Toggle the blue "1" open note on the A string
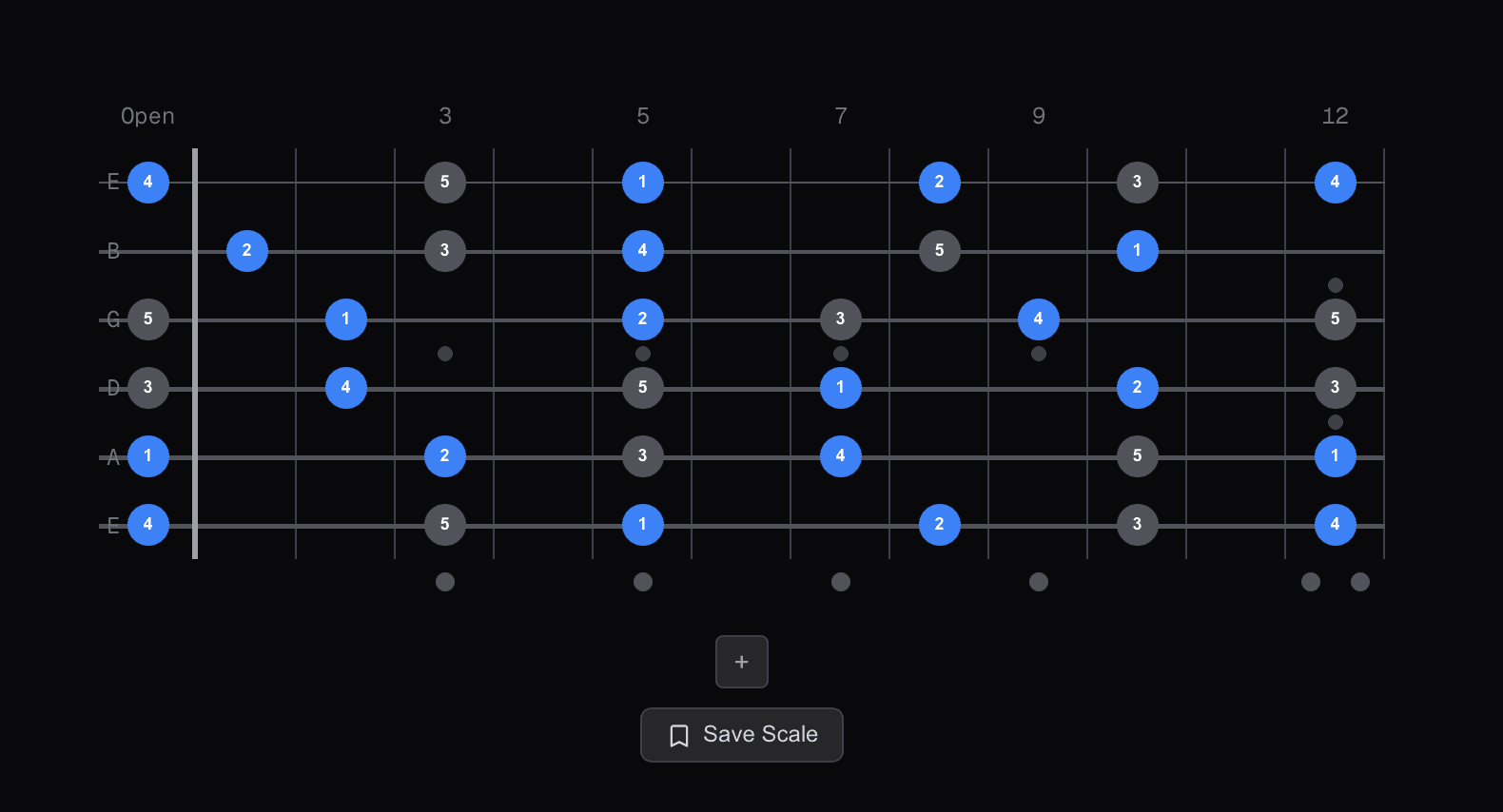Viewport: 1503px width, 812px height. pyautogui.click(x=148, y=455)
